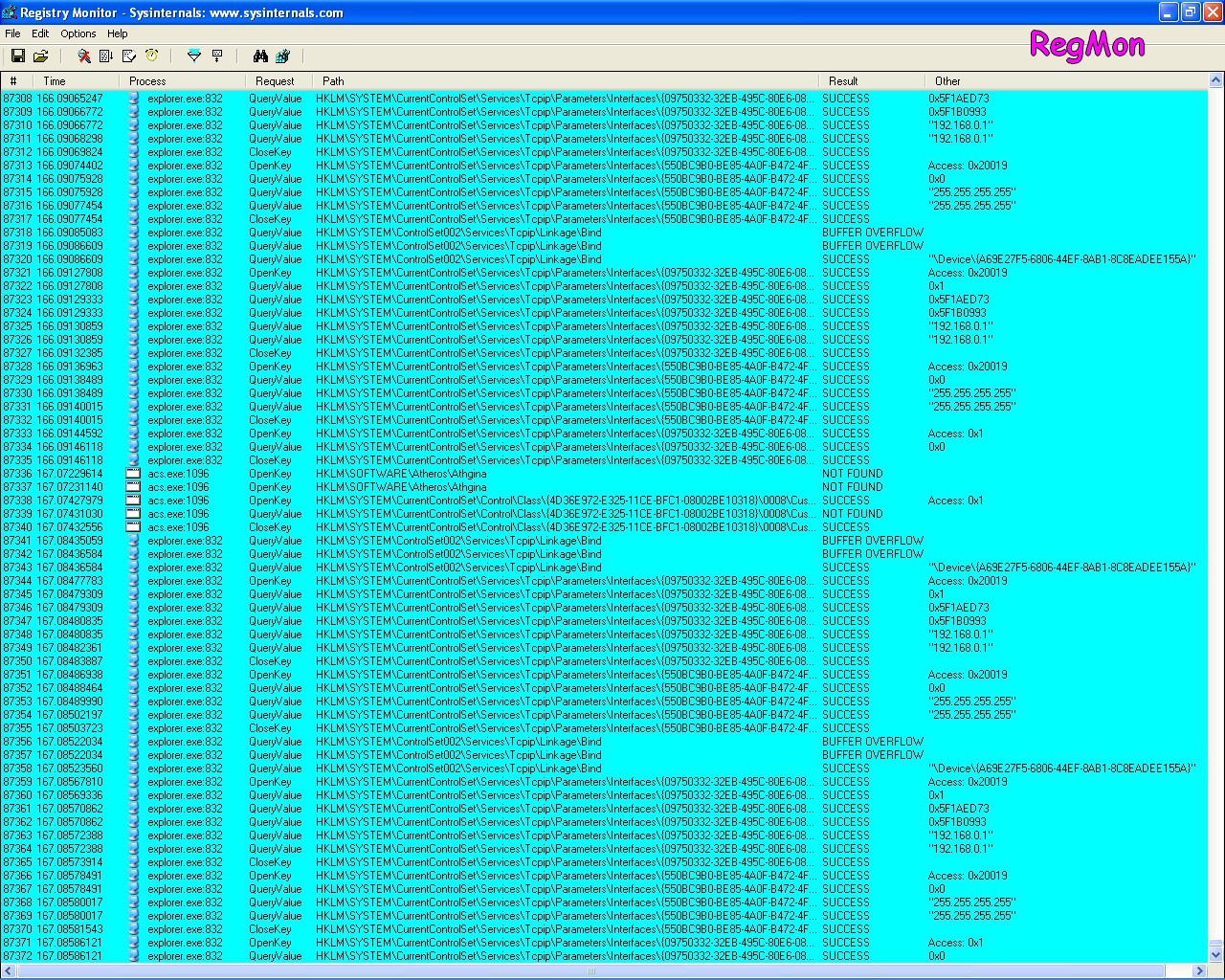Select row 87318 BUFFER OVERFLOW result
Viewport: 1225px width, 980px height.
tap(872, 233)
